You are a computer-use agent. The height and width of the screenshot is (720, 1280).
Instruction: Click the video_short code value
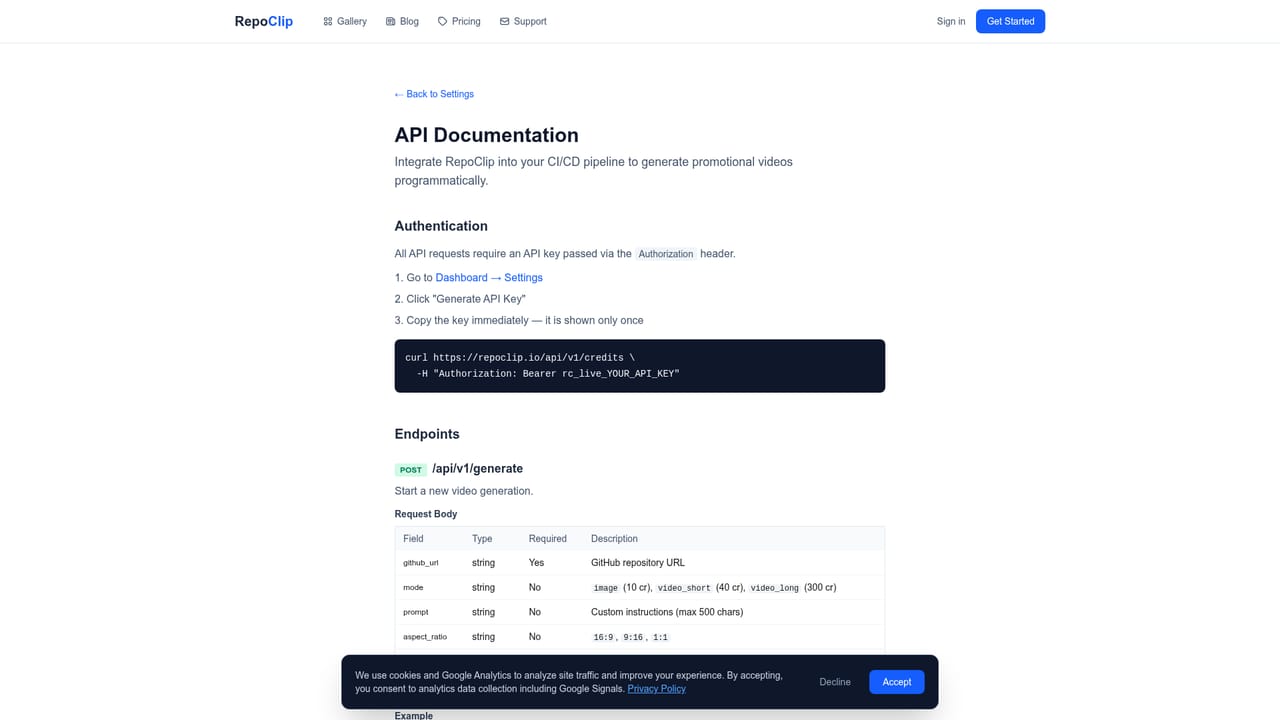[x=684, y=588]
